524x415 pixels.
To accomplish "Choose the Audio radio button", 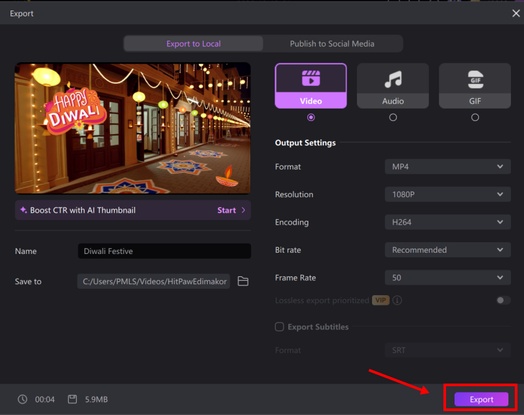I will (393, 117).
